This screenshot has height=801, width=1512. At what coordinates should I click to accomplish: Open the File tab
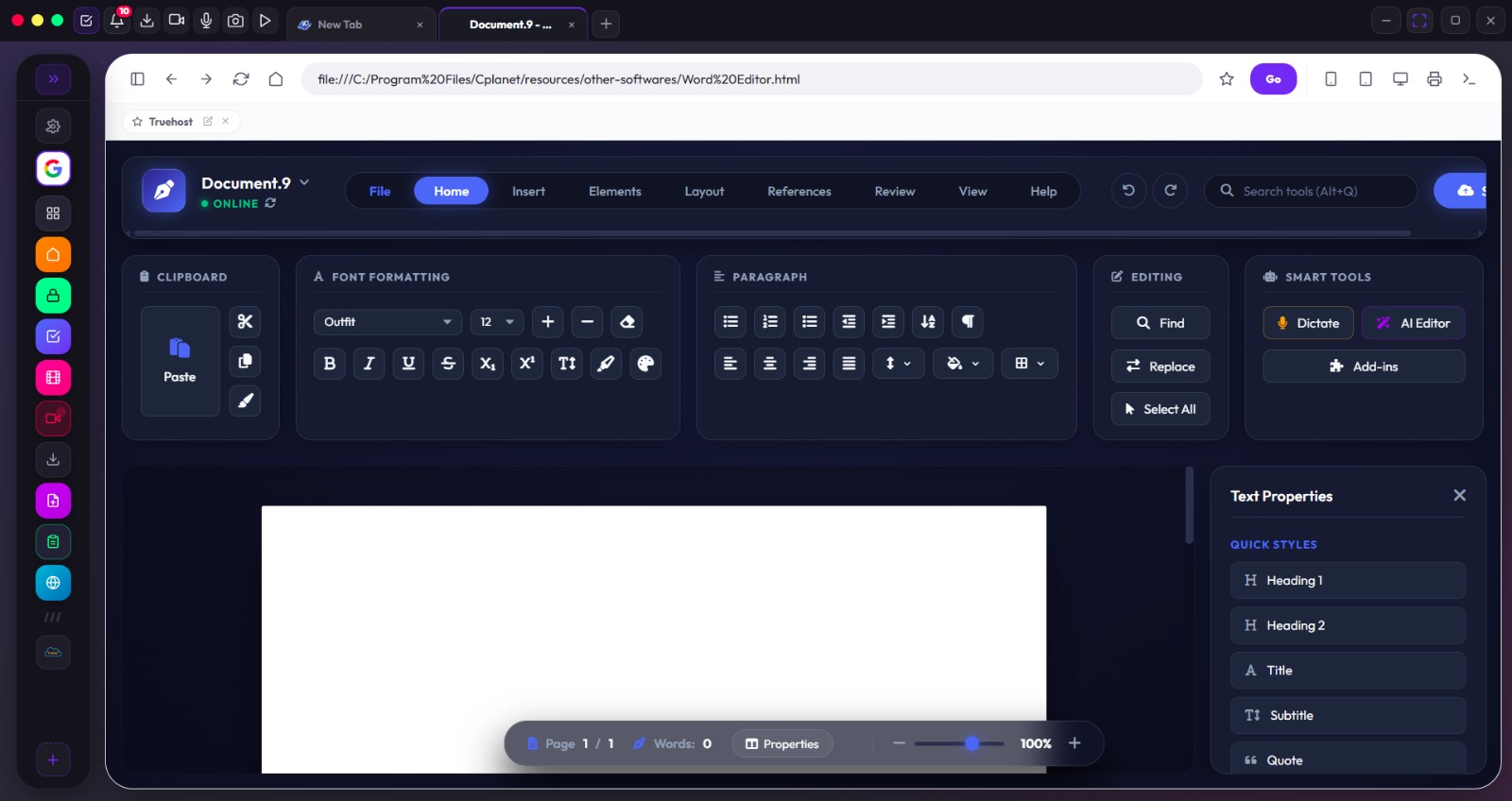pos(380,191)
